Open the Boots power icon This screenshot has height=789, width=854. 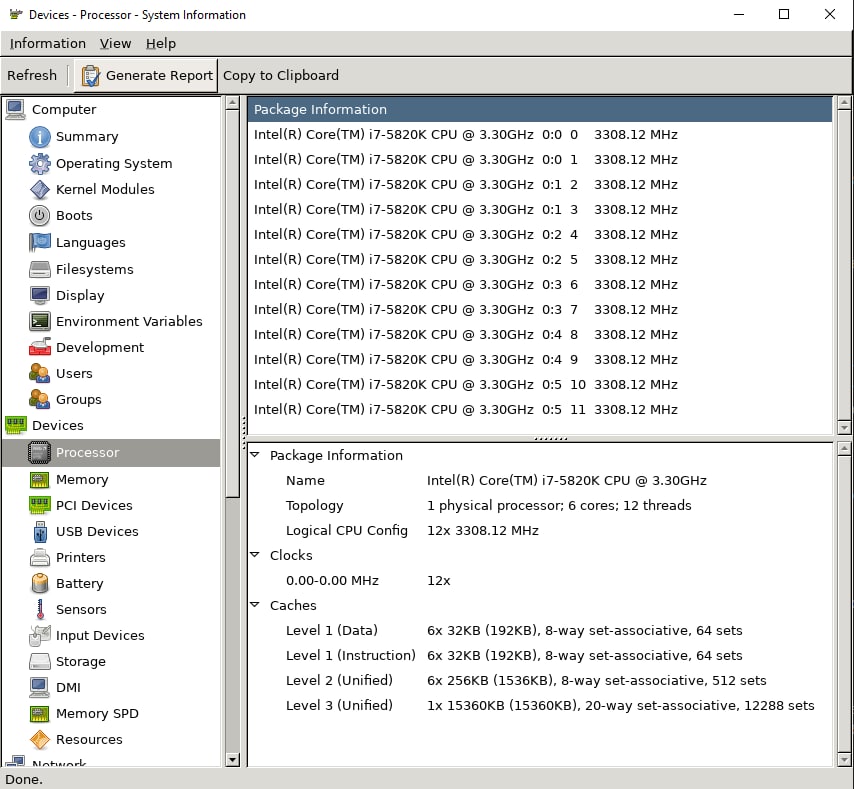coord(39,216)
